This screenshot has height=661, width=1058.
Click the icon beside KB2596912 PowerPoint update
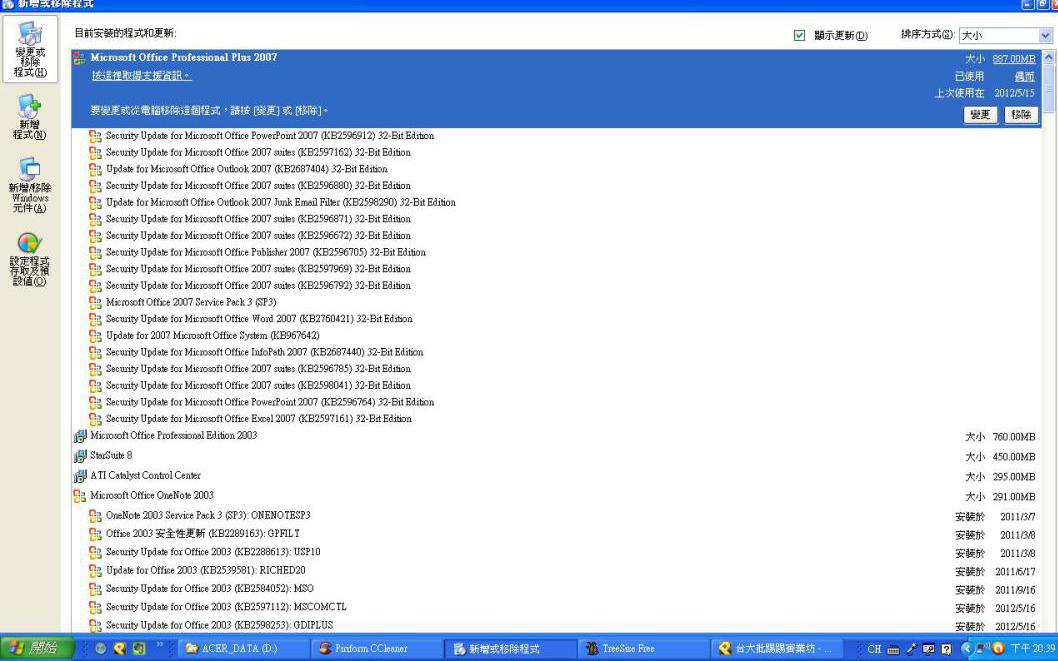click(x=95, y=136)
